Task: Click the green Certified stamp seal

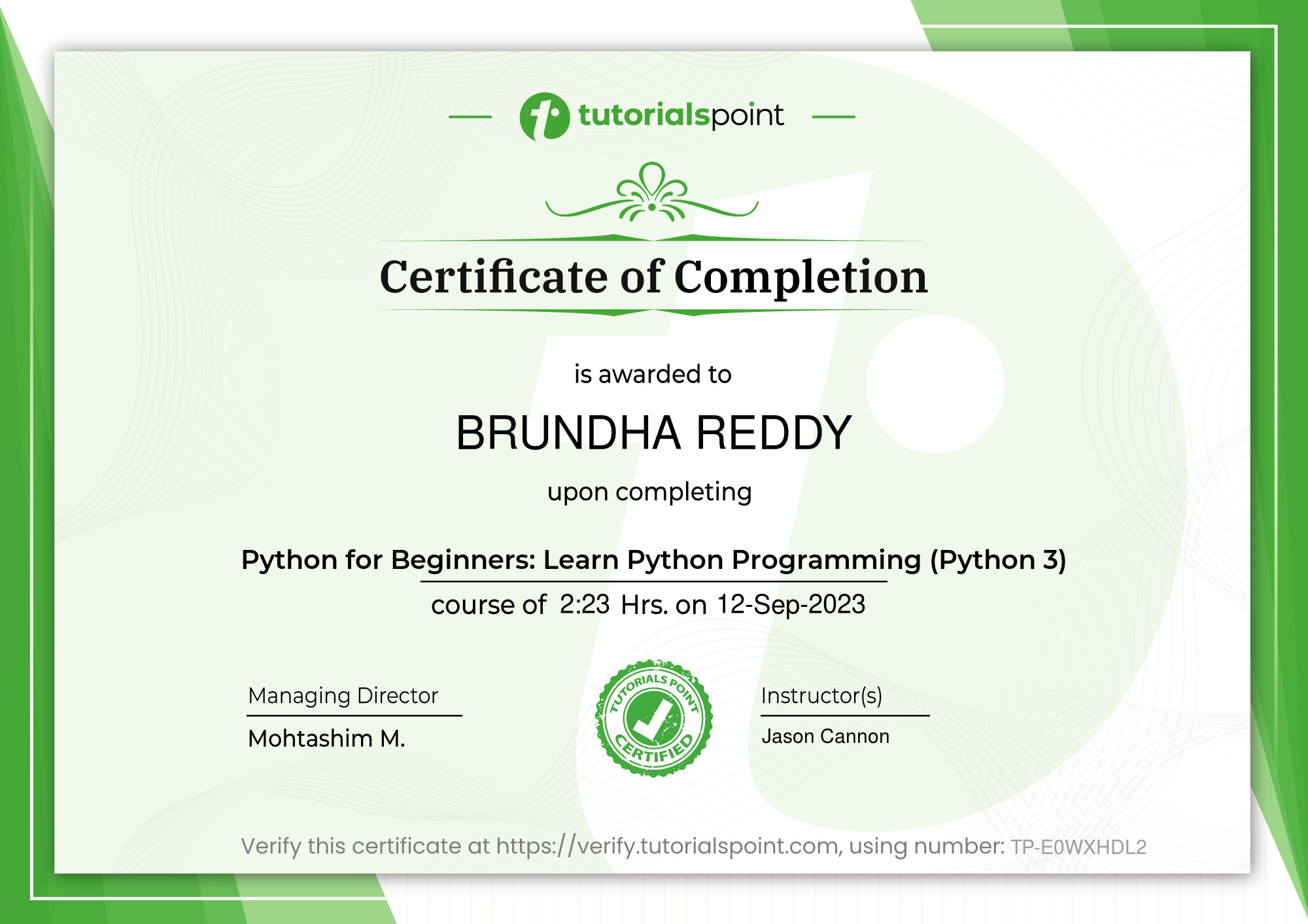Action: (653, 718)
